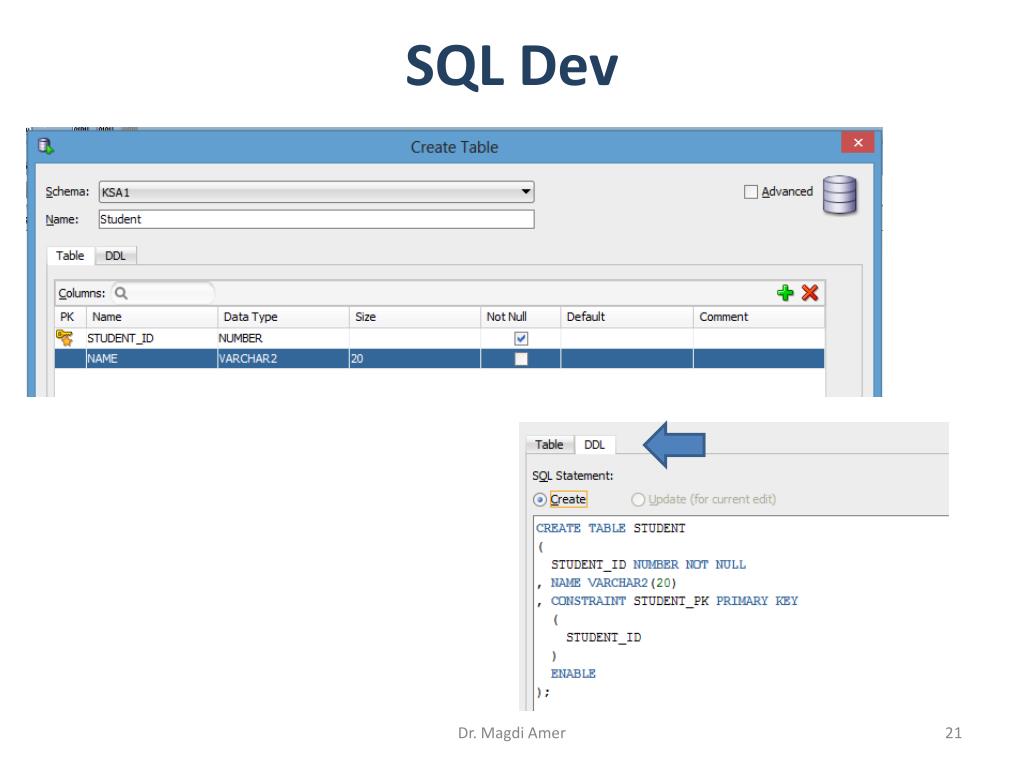Click the Columns search filter field
Screen dimensions: 1024x768
tap(162, 293)
